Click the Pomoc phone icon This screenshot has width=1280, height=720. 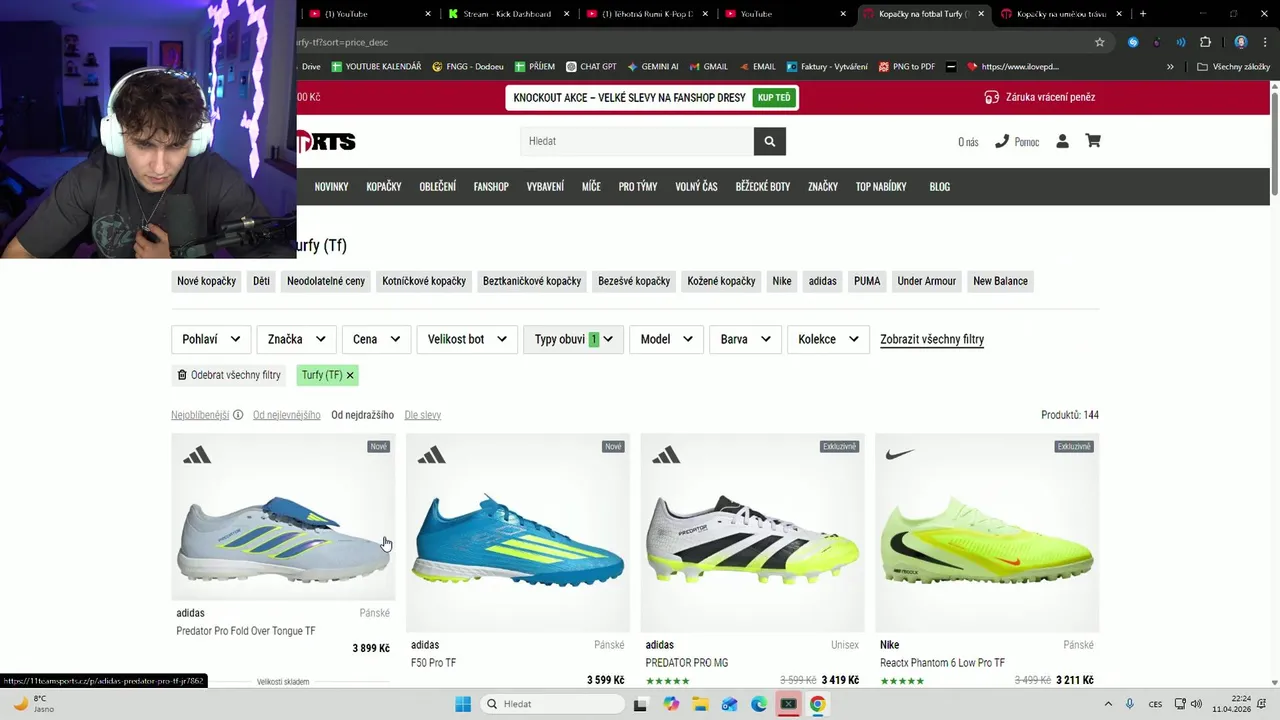1002,141
